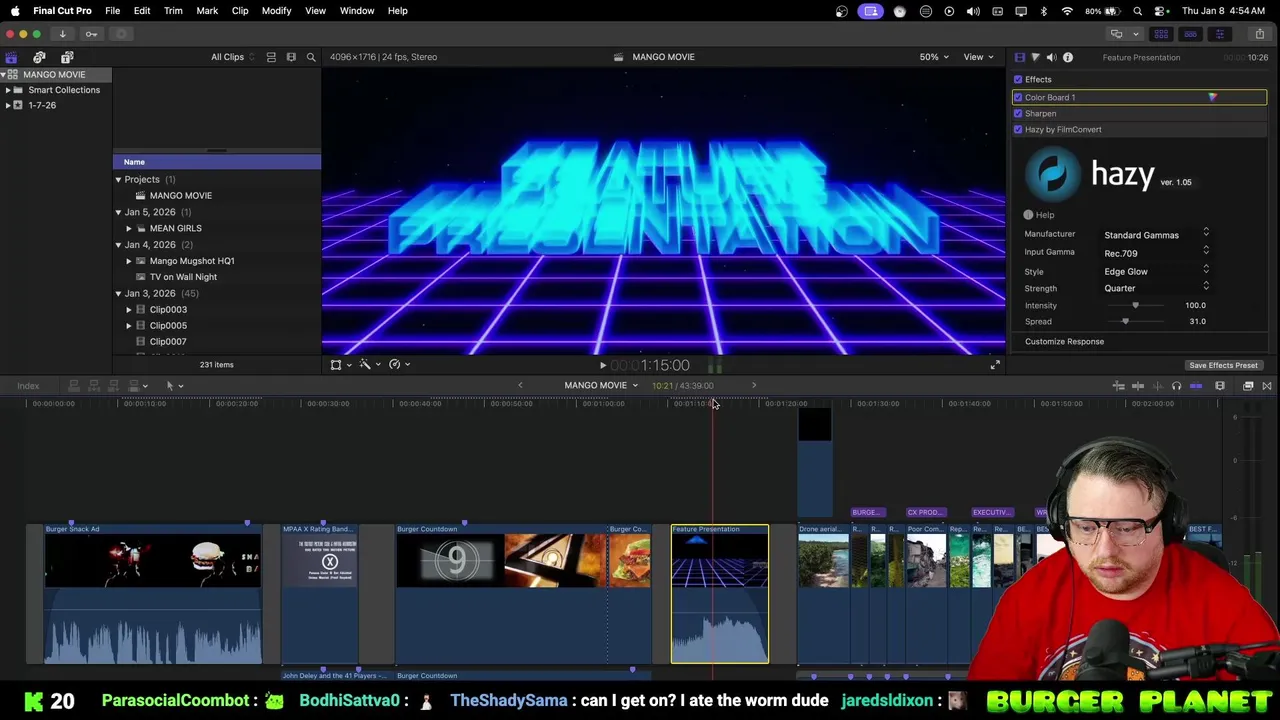Uncheck the Color Board 1 effect
Screen dimensions: 1280x720
1018,97
